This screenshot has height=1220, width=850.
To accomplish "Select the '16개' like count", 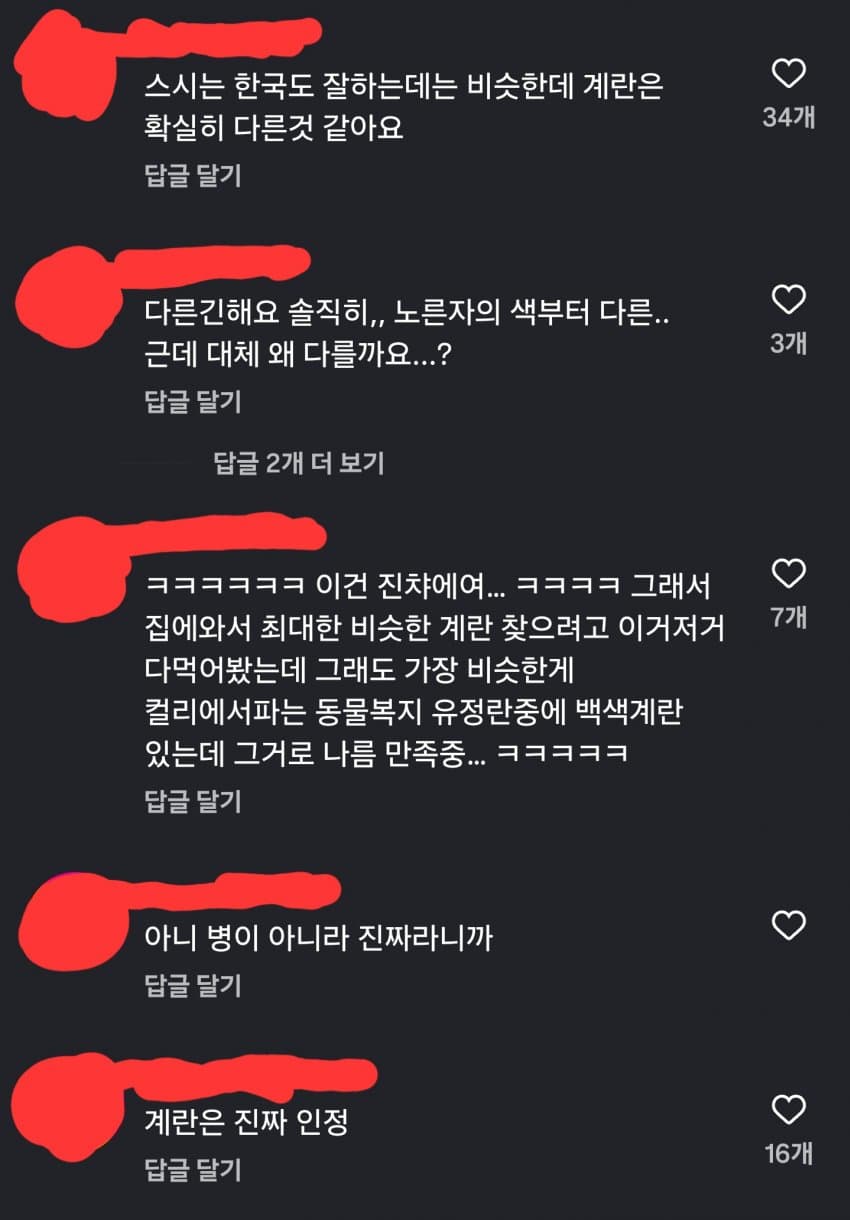I will [789, 1153].
